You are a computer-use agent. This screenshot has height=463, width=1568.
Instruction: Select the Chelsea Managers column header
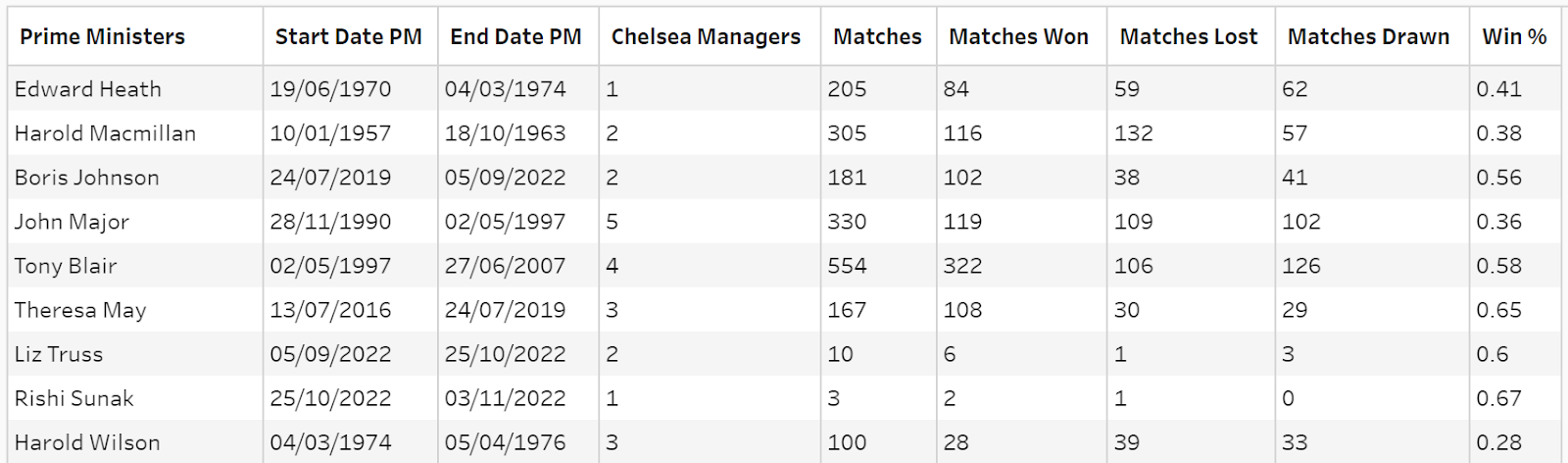click(706, 37)
